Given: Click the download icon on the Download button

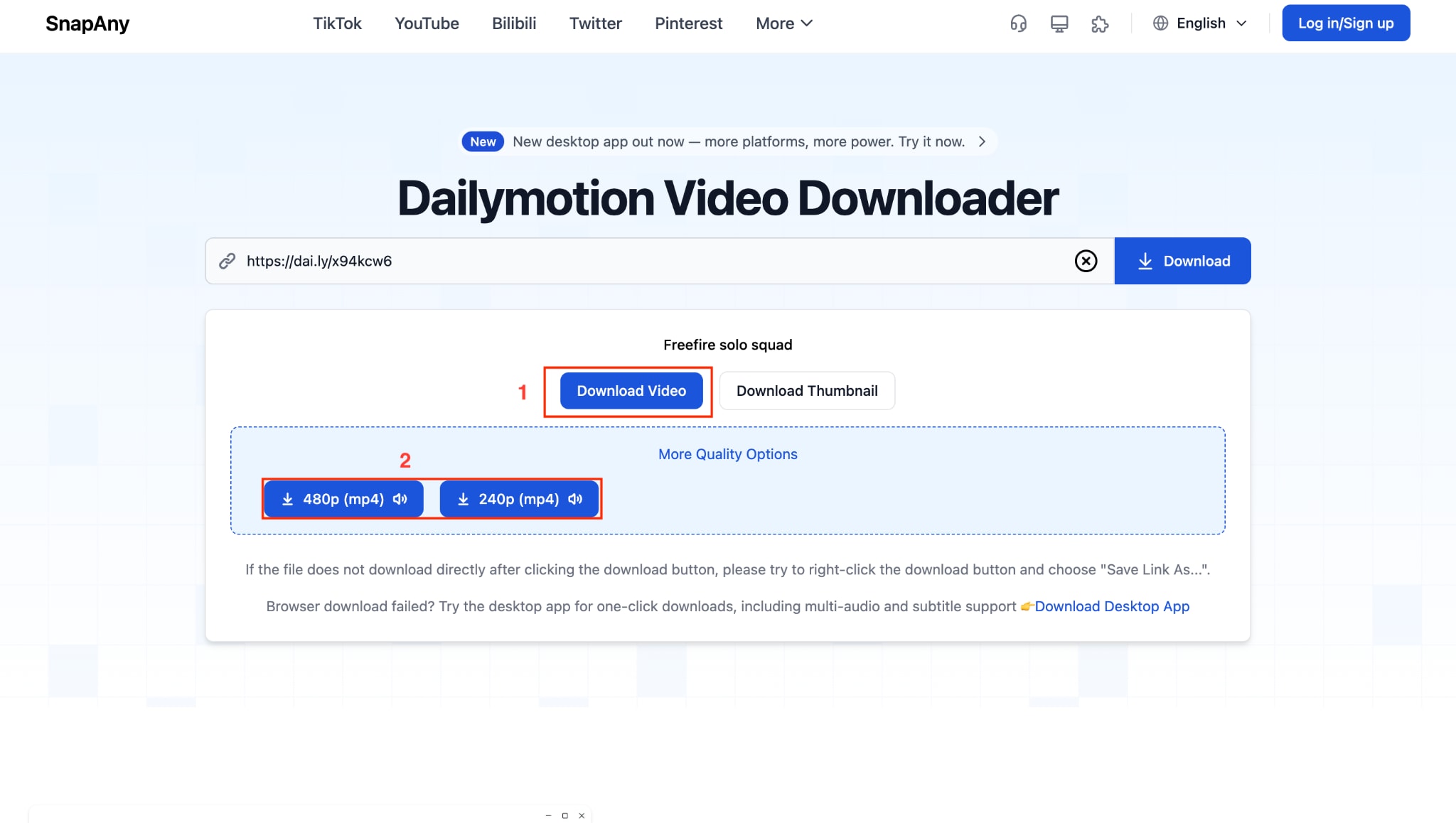Looking at the screenshot, I should (x=1146, y=261).
